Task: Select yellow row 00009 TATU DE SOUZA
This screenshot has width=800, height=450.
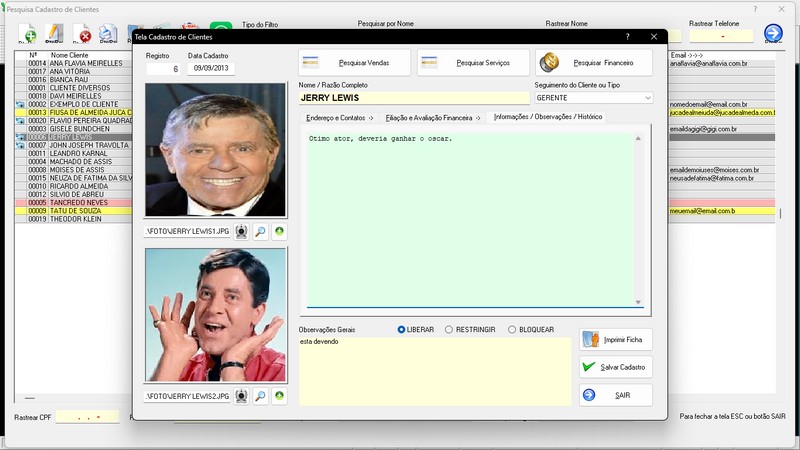Action: pyautogui.click(x=73, y=211)
